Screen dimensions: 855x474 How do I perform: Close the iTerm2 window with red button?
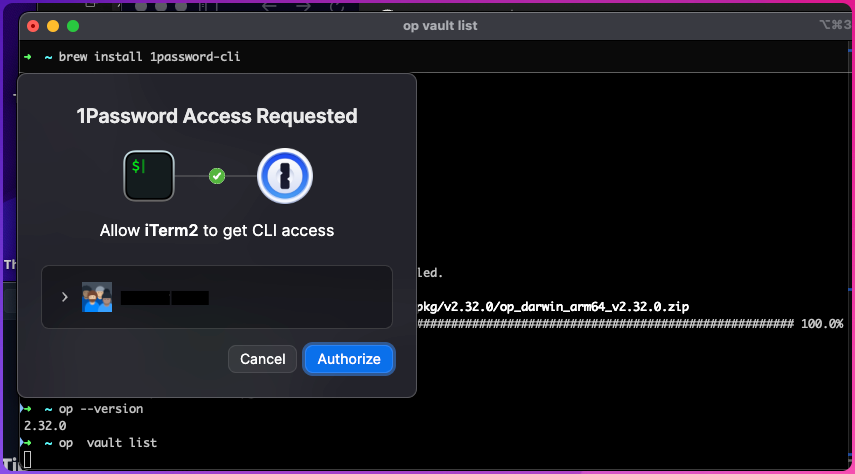click(33, 26)
